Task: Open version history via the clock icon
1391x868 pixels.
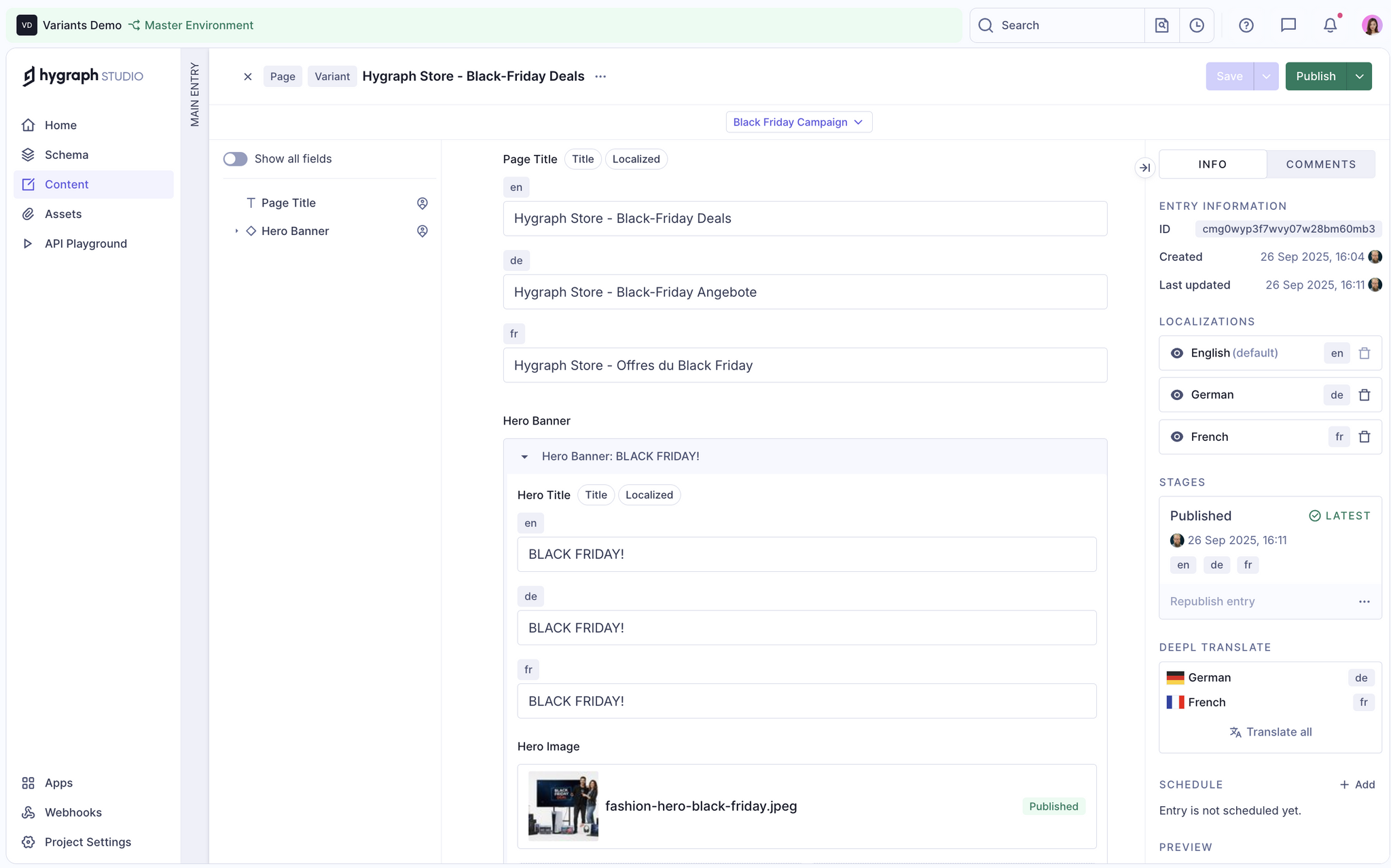Action: click(1196, 25)
